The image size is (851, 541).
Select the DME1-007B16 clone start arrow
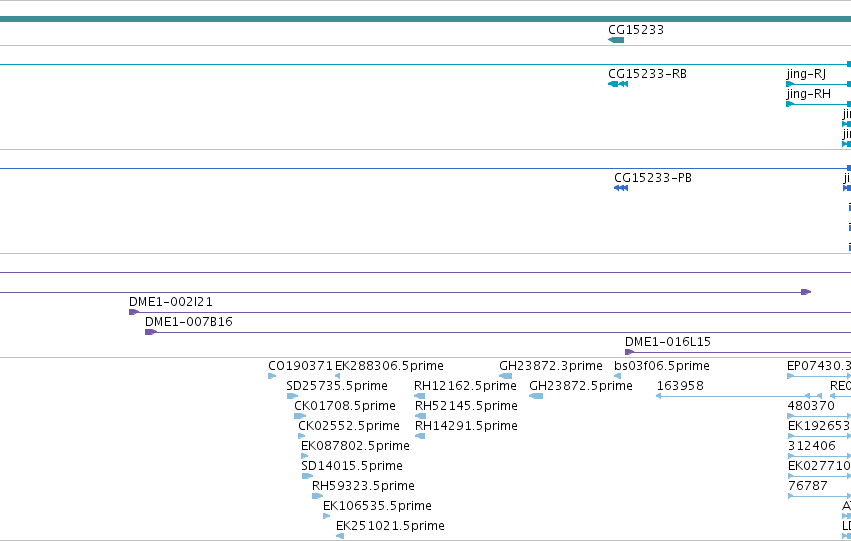(x=150, y=332)
